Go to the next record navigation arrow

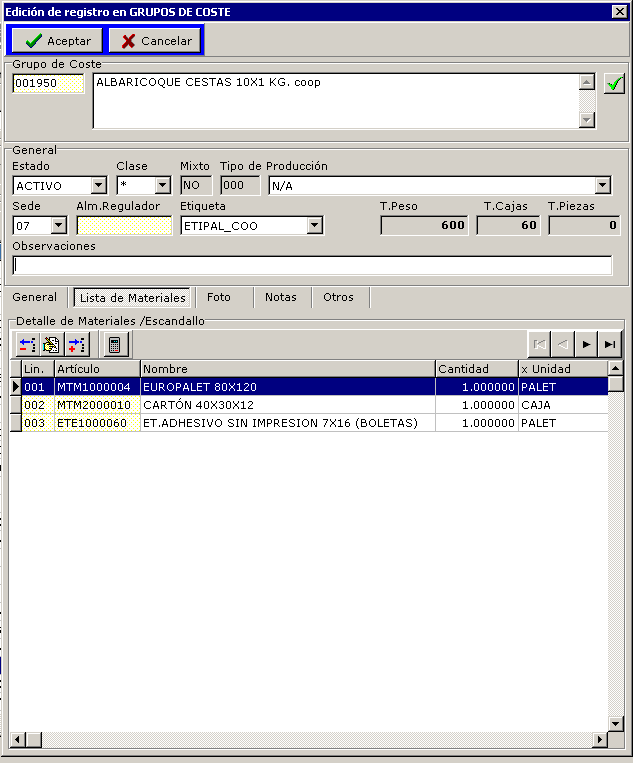tap(586, 344)
